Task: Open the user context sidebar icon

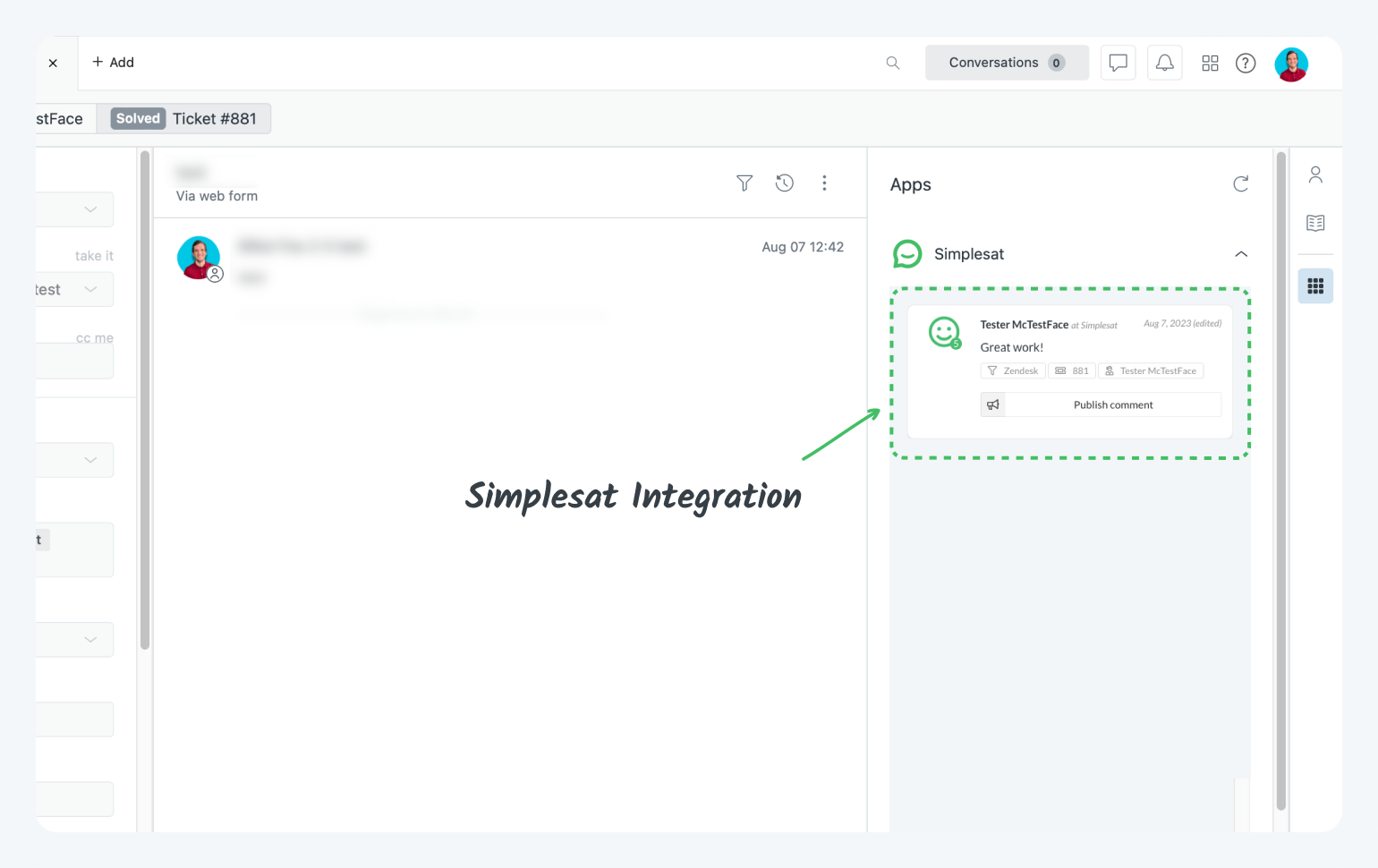Action: pos(1315,174)
